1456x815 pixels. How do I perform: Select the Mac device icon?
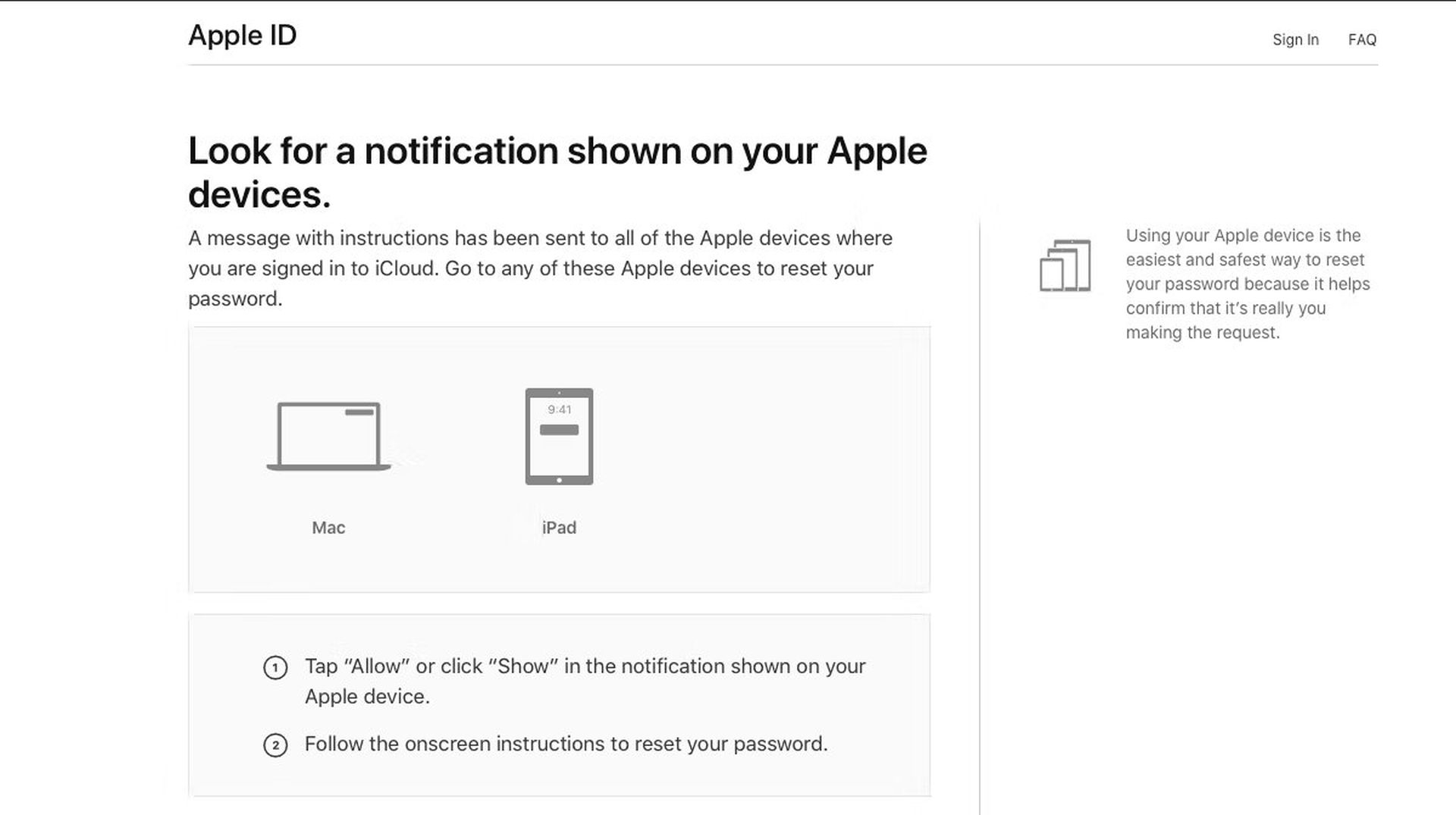click(x=328, y=436)
